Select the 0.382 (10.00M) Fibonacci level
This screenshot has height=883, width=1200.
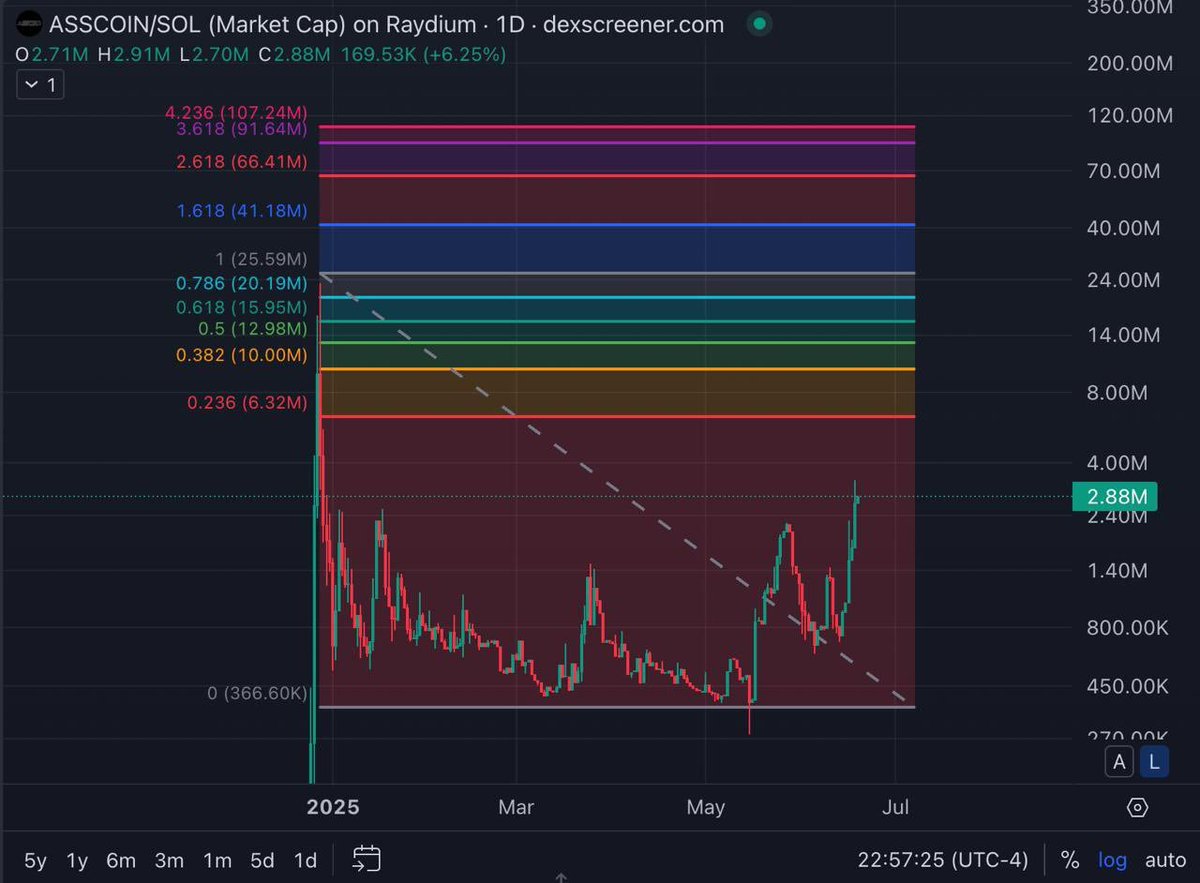[241, 355]
